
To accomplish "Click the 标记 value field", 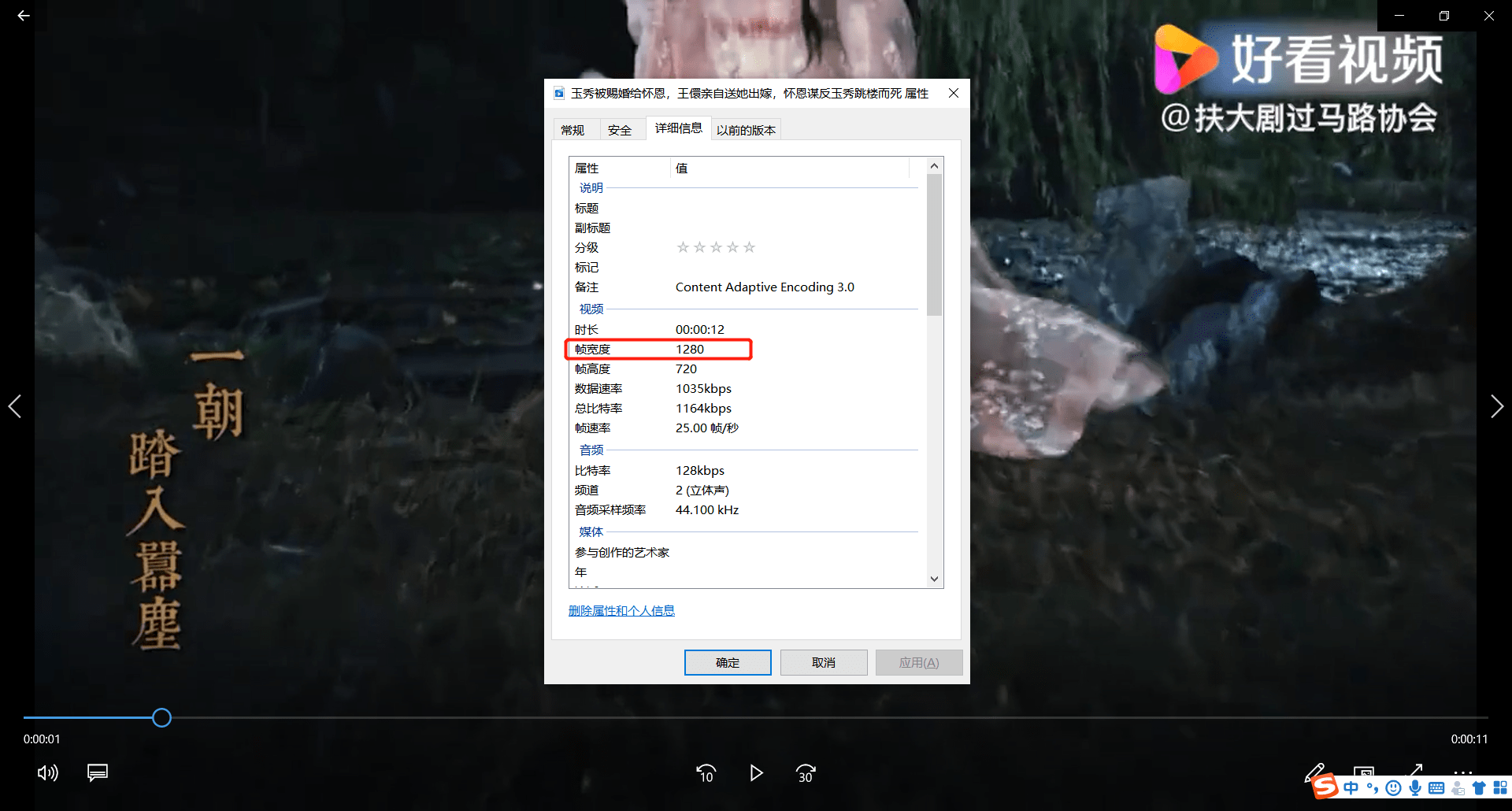I will (x=795, y=267).
